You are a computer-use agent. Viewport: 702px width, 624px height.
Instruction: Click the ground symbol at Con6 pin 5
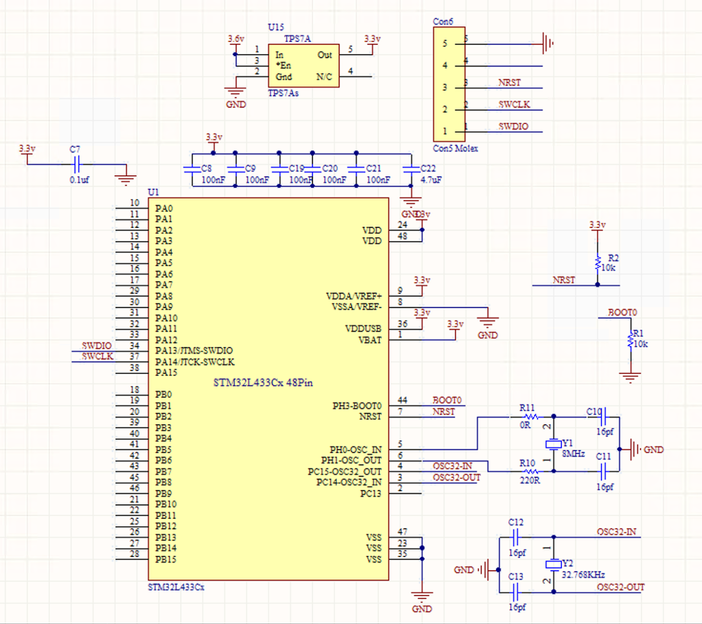tap(548, 43)
